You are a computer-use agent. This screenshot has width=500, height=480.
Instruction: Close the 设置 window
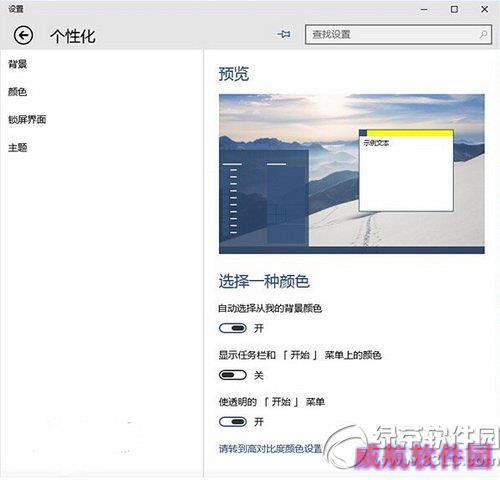(485, 9)
